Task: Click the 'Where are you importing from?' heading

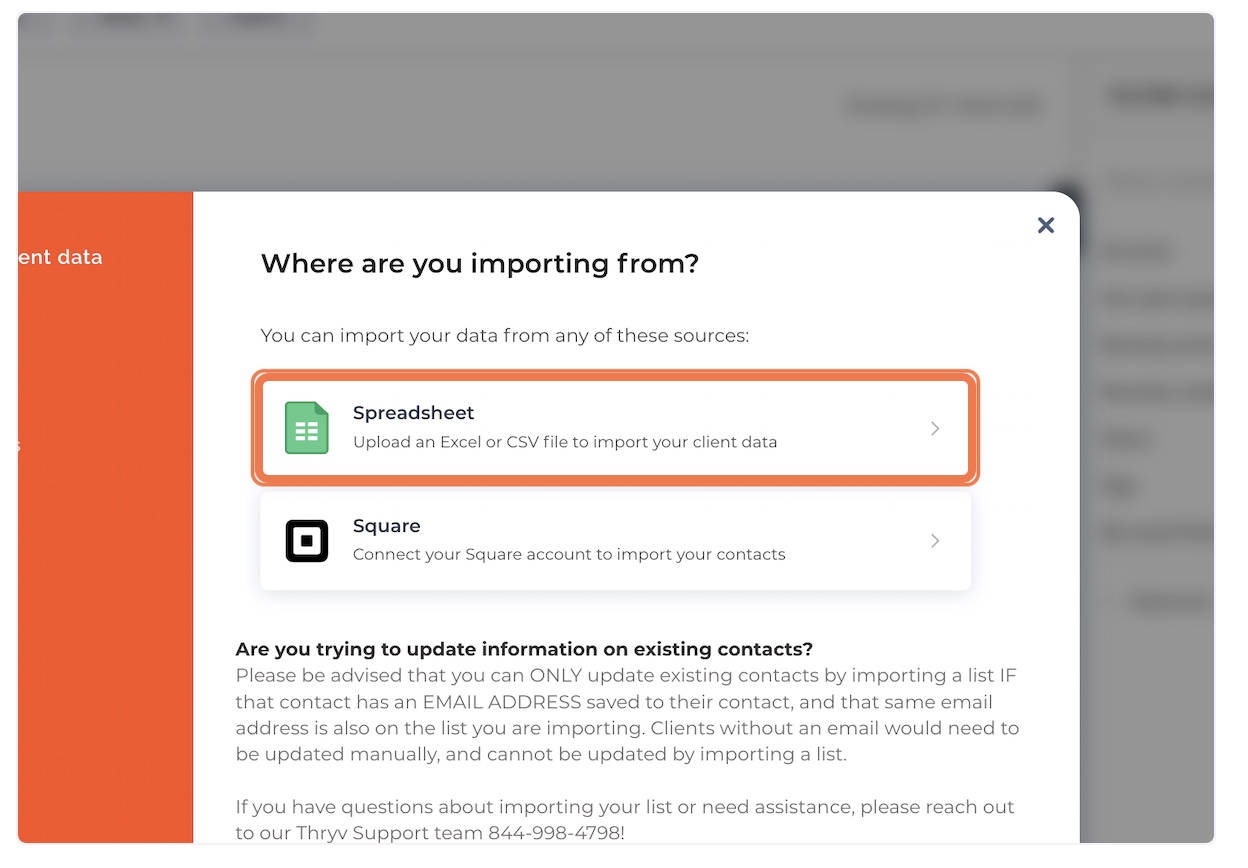Action: [480, 264]
